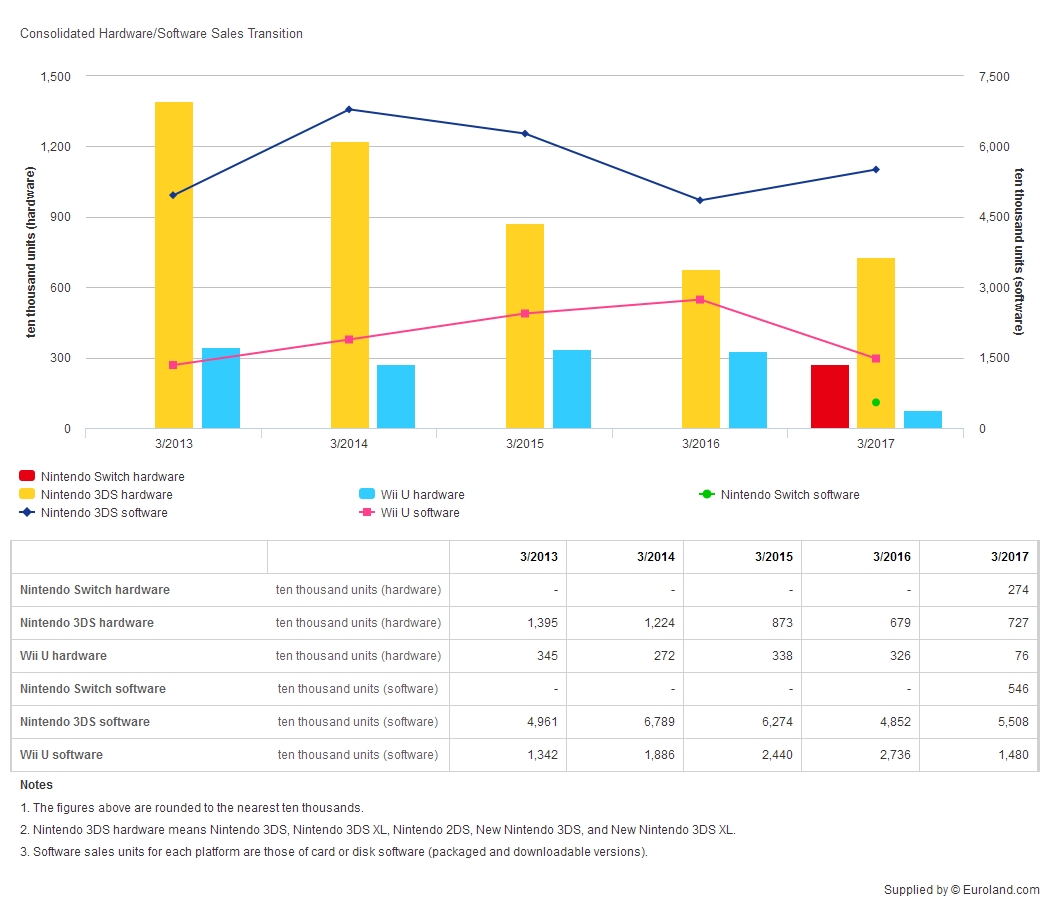Click the Wii U hardware legend entry
The height and width of the screenshot is (907, 1050).
pos(412,494)
